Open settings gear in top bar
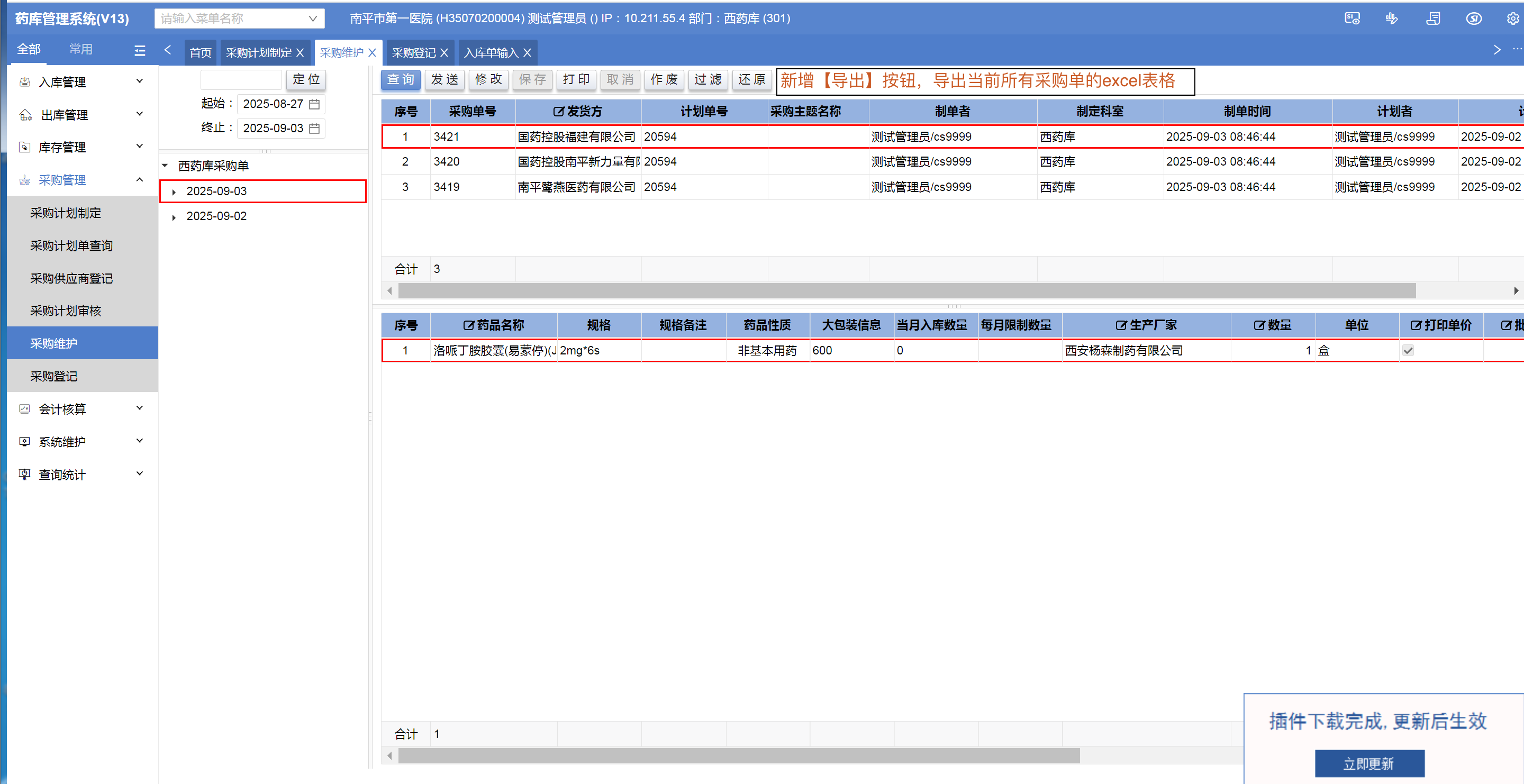This screenshot has width=1524, height=784. click(1512, 19)
